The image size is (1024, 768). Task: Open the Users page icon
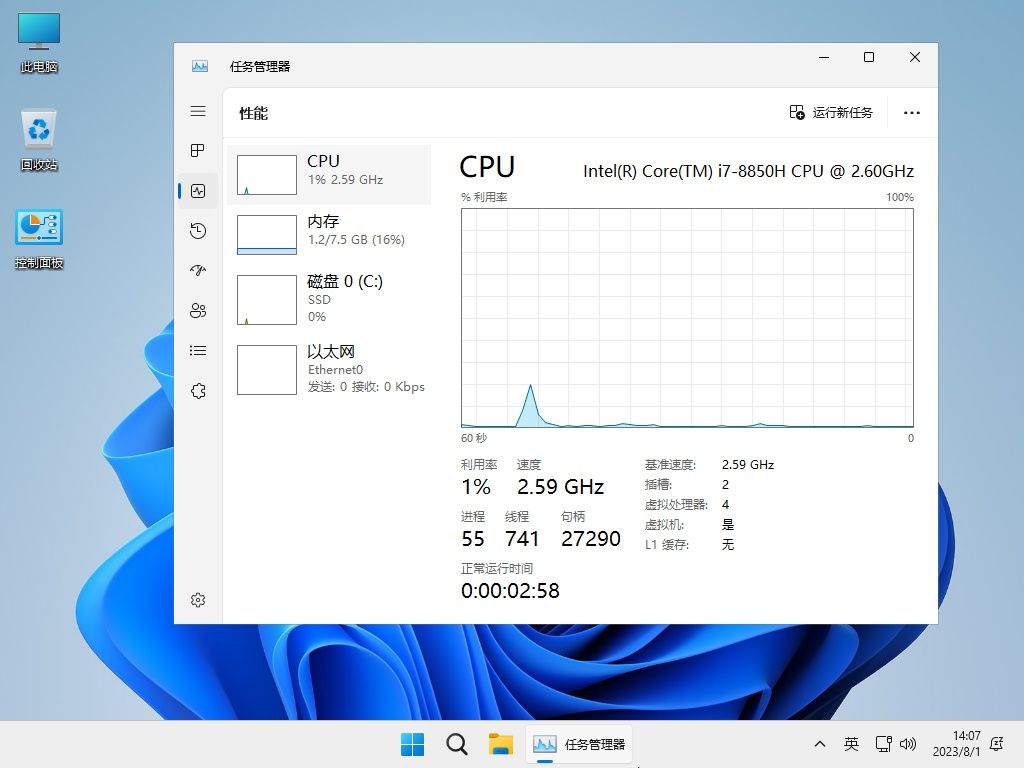click(198, 311)
